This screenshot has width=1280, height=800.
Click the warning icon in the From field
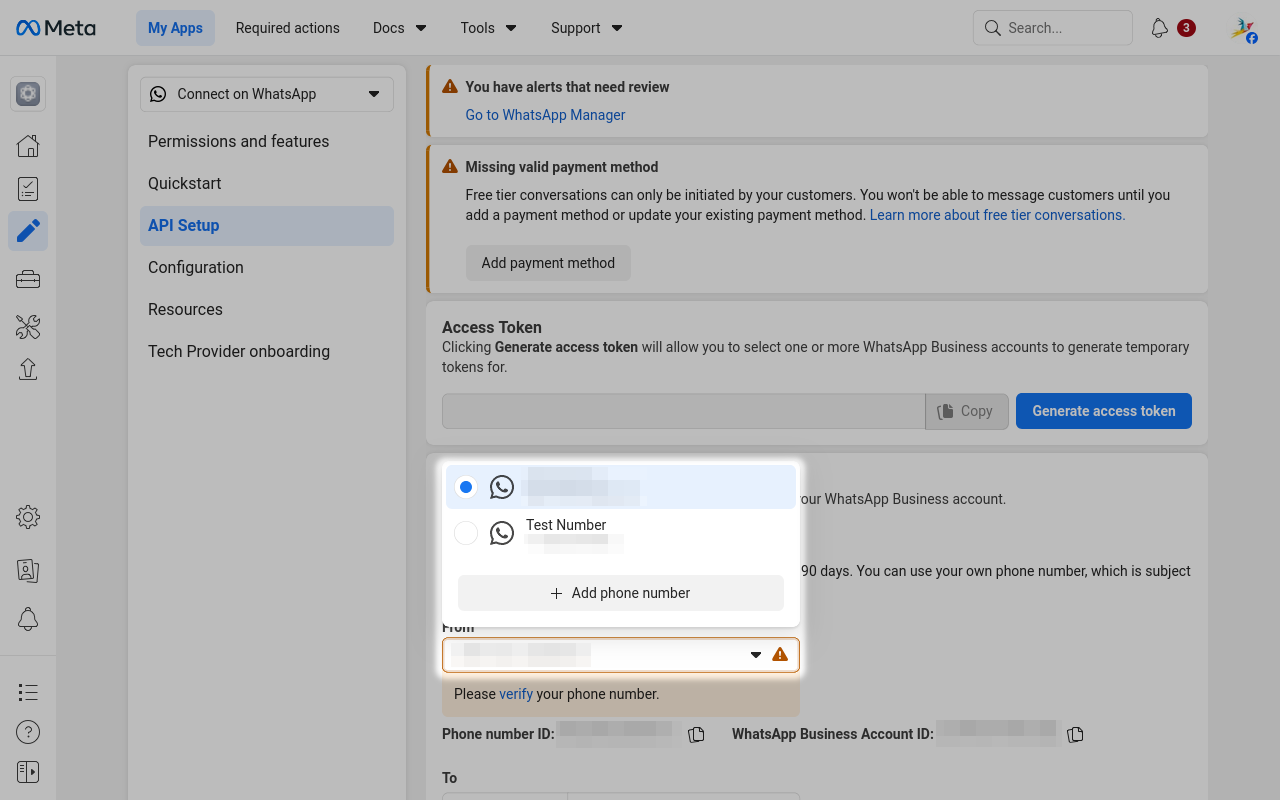(780, 655)
